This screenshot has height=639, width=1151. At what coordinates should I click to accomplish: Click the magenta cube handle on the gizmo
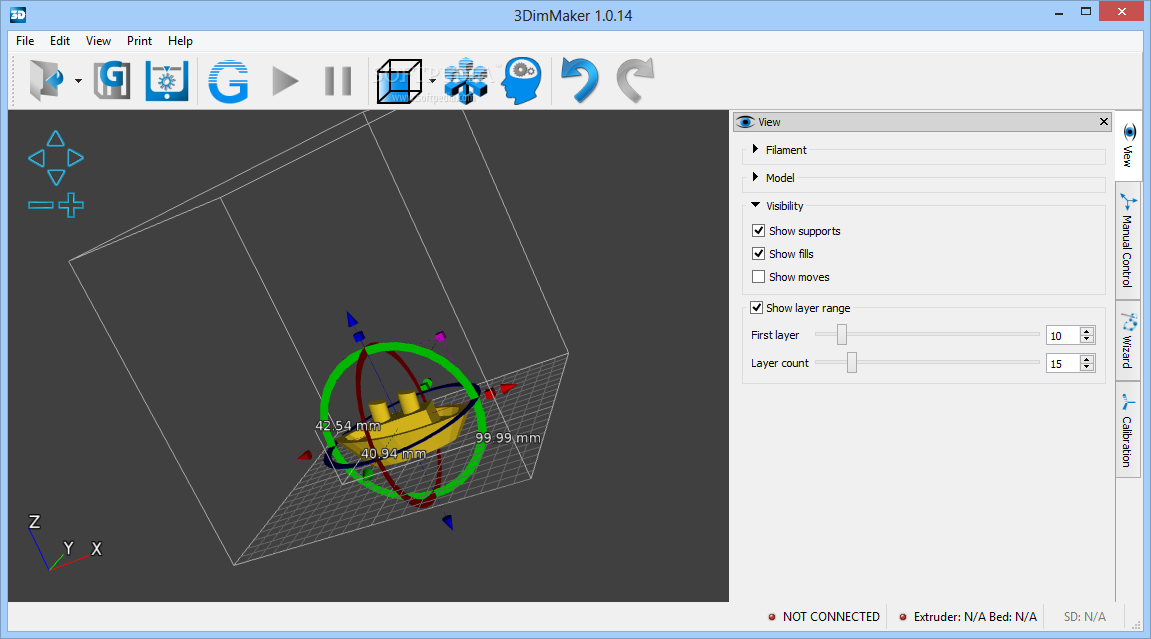pos(440,337)
